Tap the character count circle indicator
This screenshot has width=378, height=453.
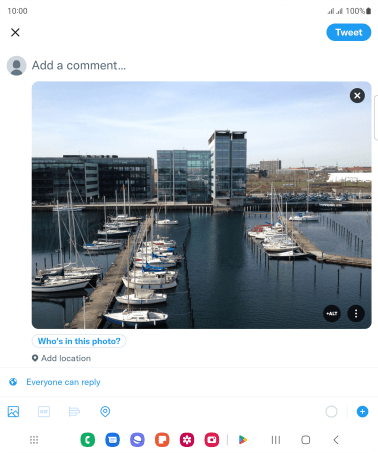coord(331,412)
